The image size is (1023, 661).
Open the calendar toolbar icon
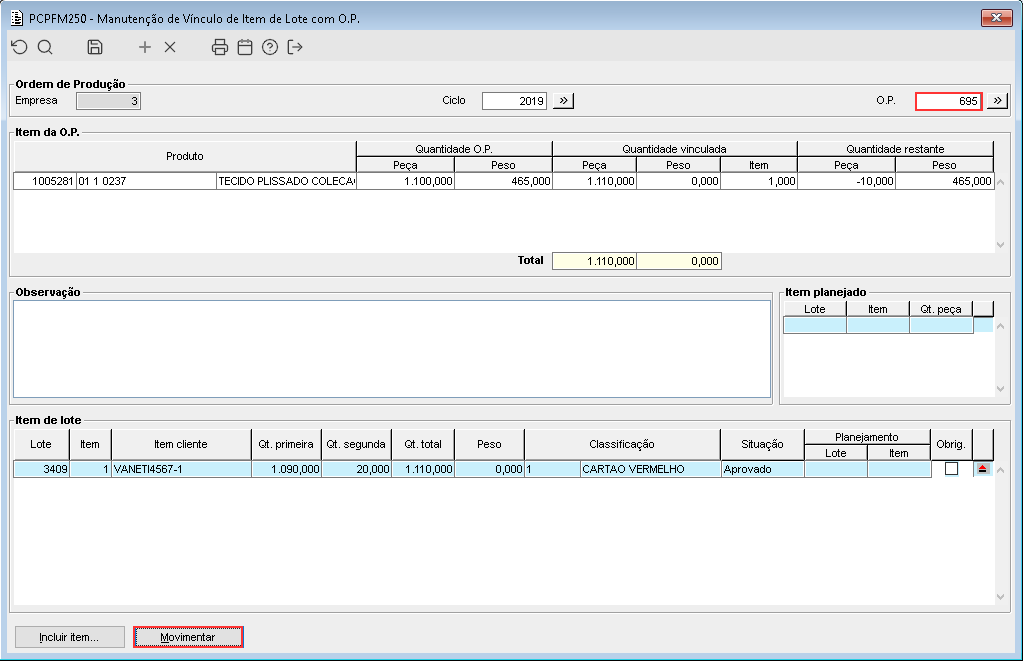click(x=245, y=47)
